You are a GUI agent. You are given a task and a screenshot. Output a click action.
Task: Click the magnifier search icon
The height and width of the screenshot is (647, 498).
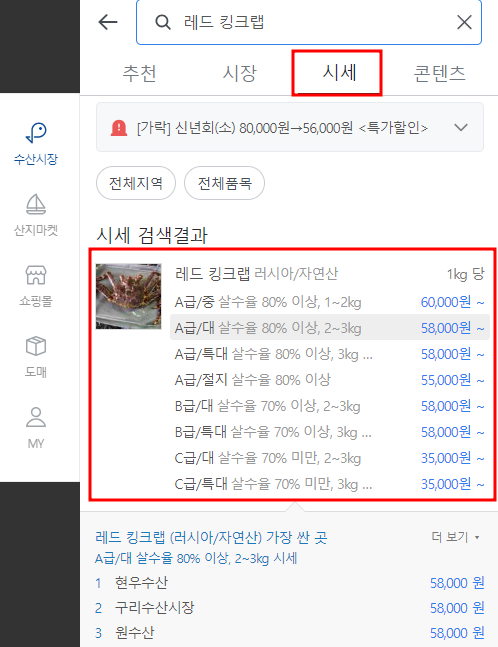click(163, 22)
